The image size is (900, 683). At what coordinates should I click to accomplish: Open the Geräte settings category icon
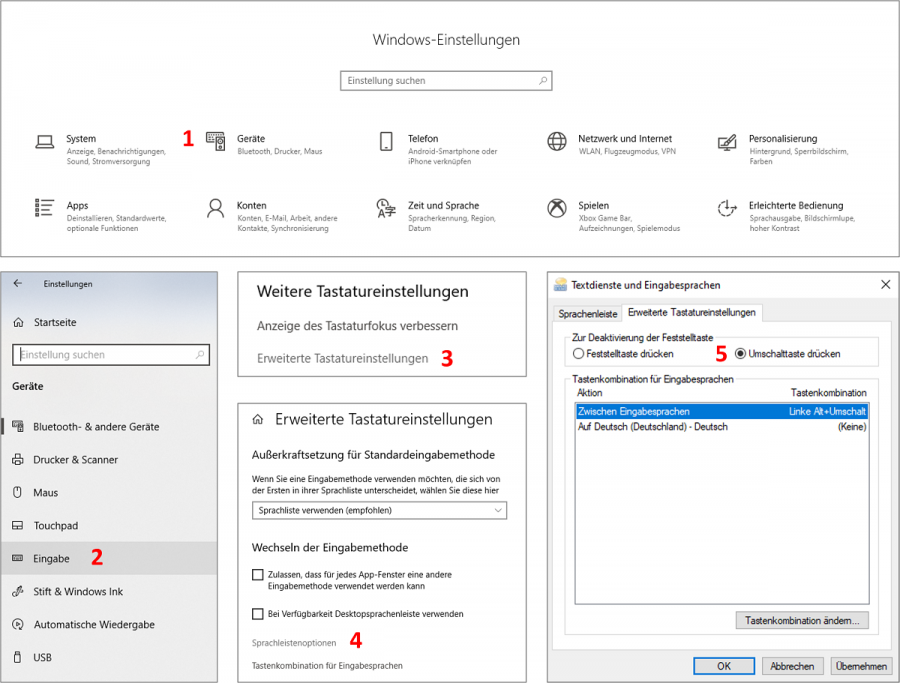(216, 141)
